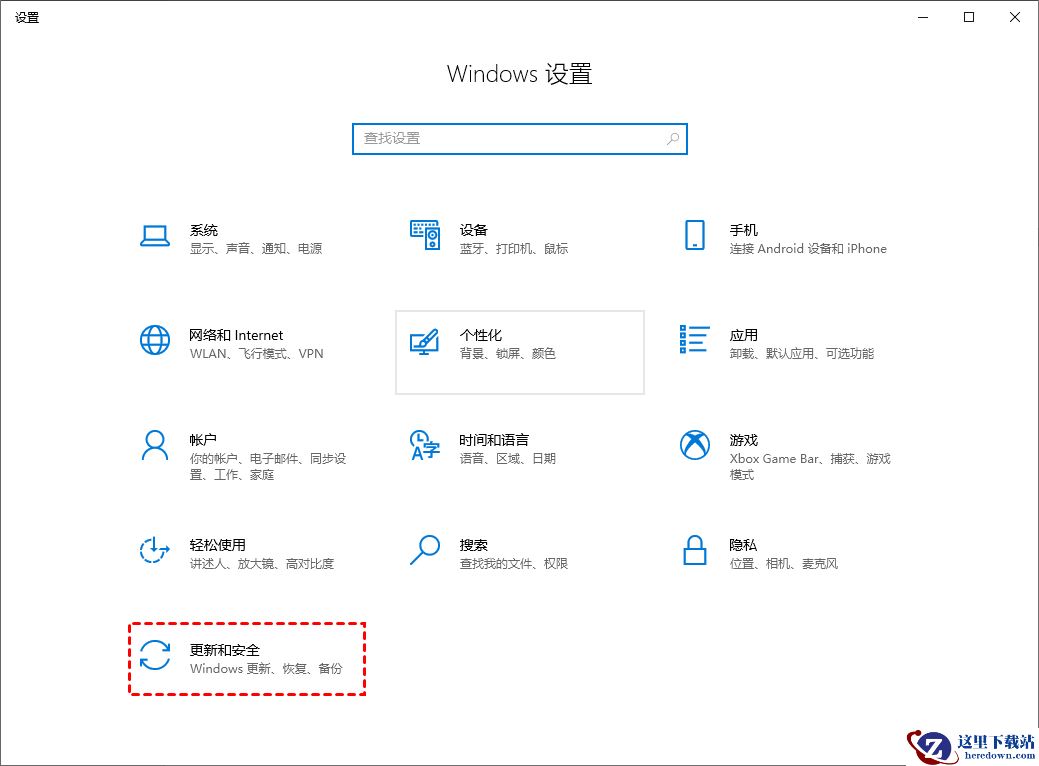Click the search magnifier in the 查找设置 box

click(x=673, y=138)
